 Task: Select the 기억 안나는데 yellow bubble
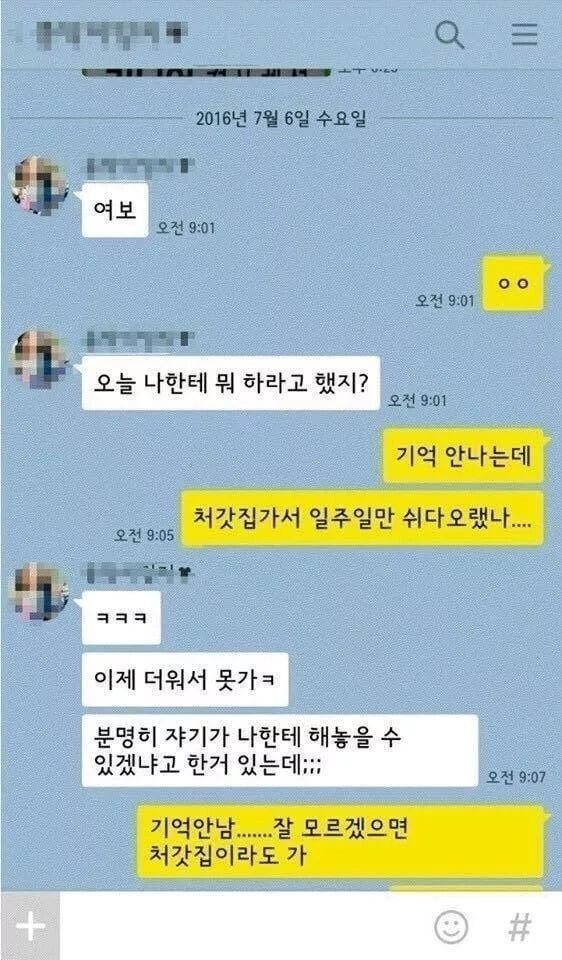click(463, 456)
